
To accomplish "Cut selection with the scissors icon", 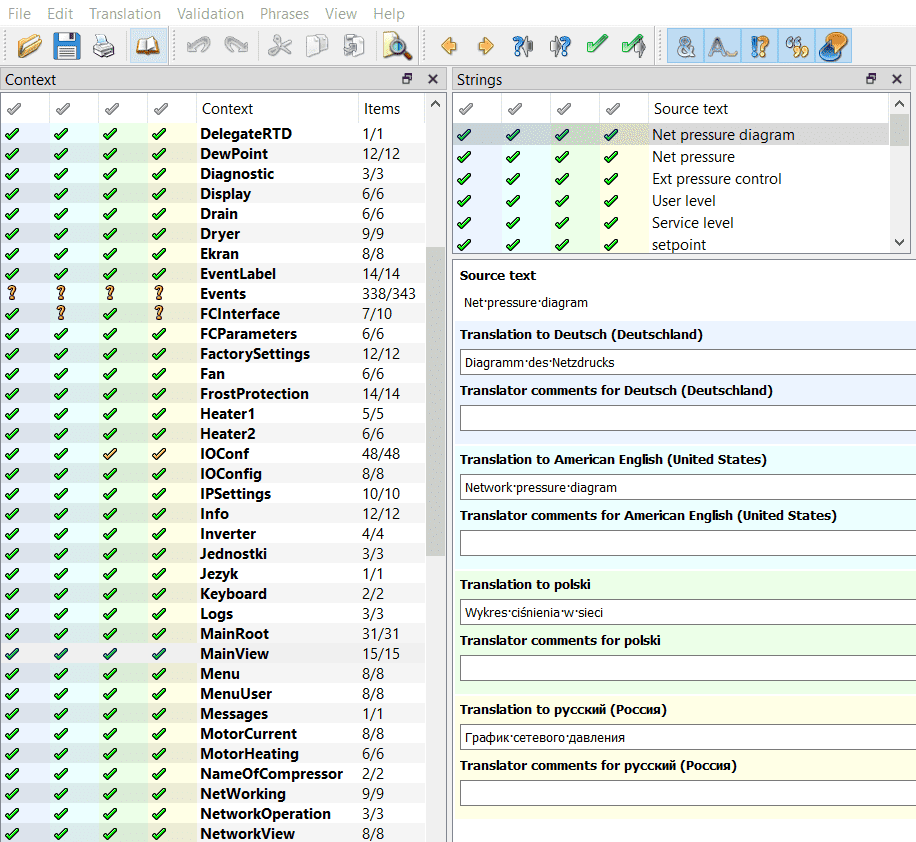I will [280, 46].
